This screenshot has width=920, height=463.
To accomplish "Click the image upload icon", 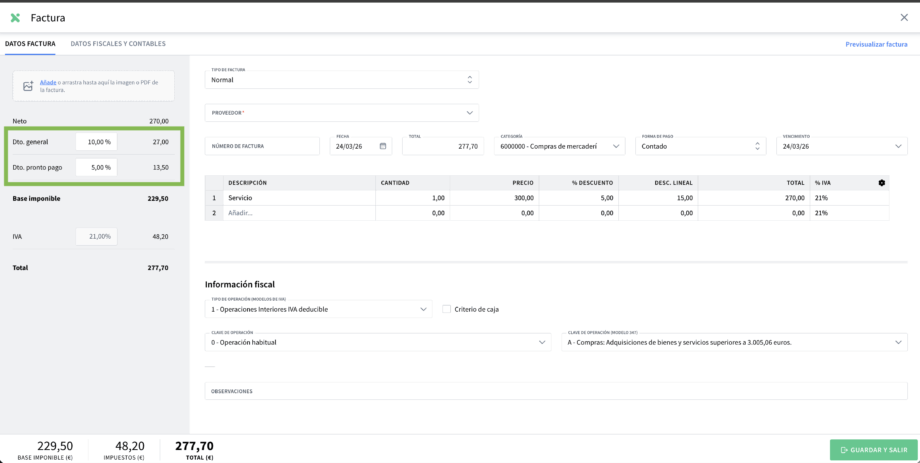I will (x=29, y=87).
